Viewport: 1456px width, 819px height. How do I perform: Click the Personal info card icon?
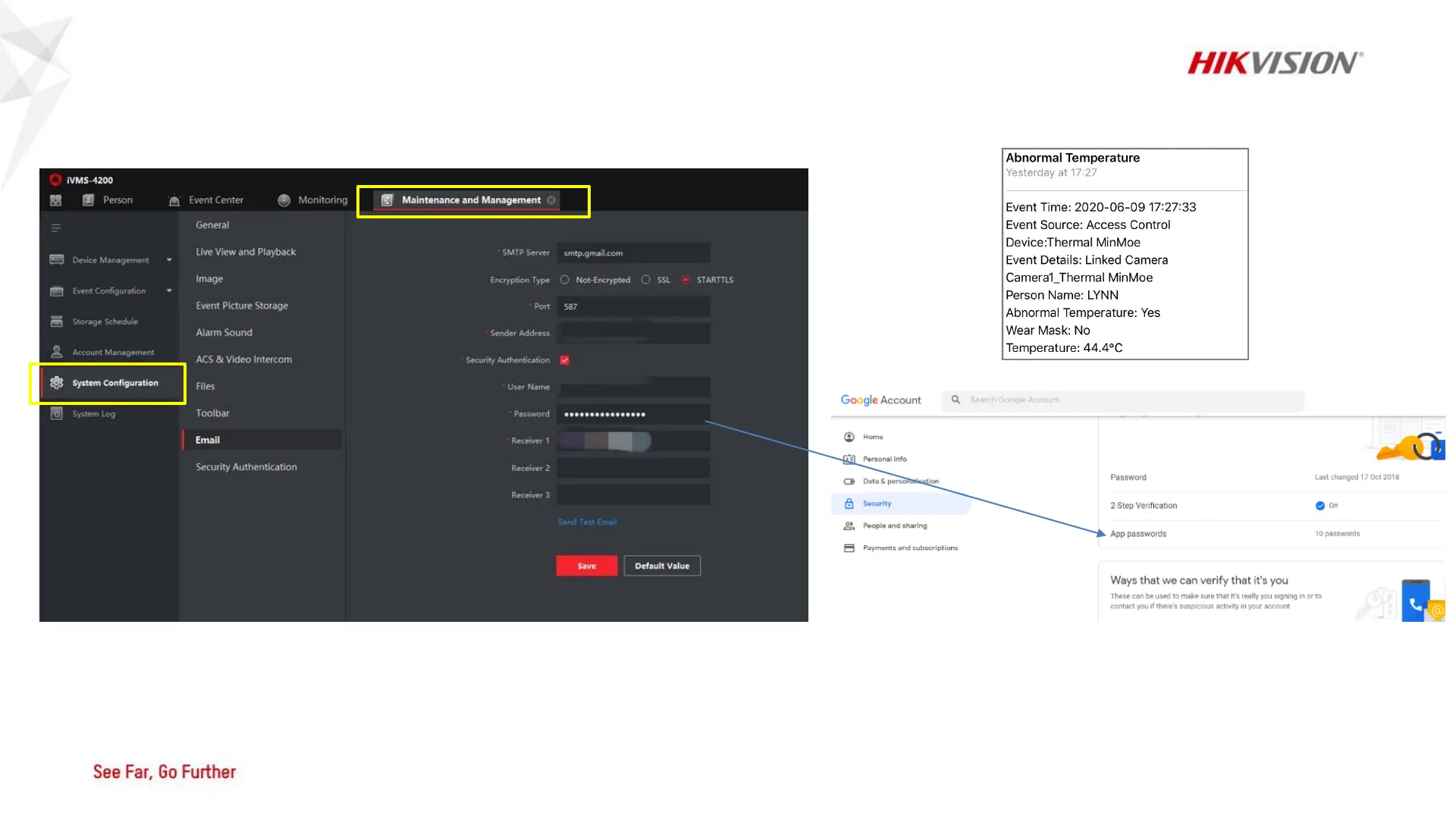849,459
